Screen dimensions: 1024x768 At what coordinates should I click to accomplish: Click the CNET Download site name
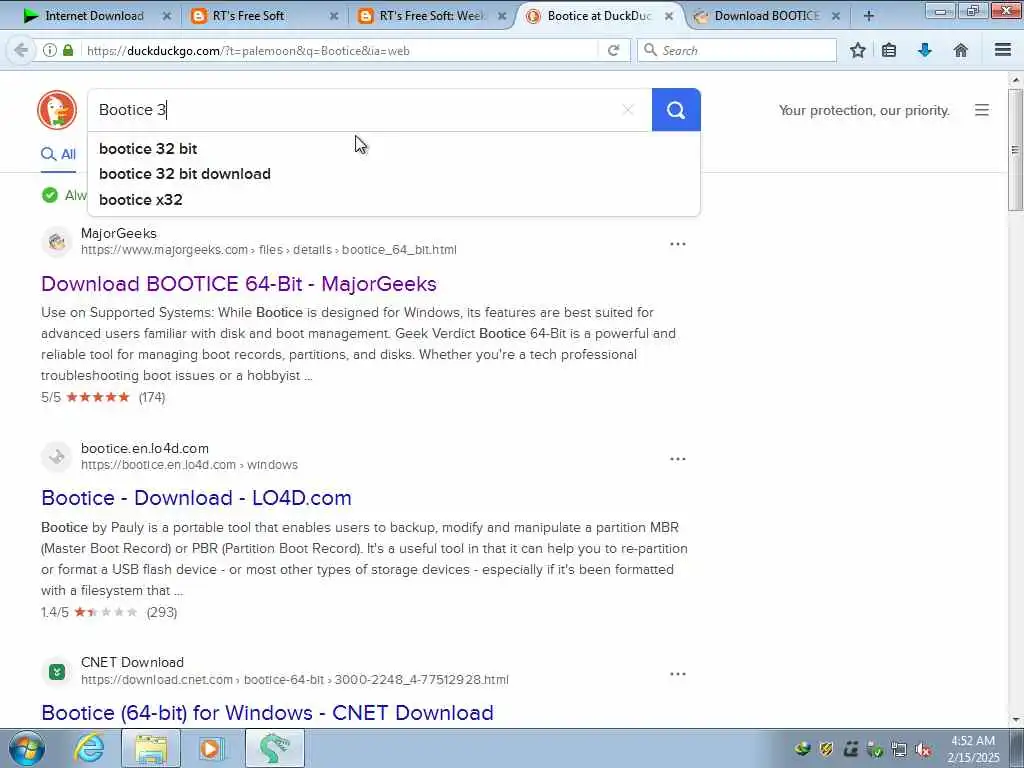pyautogui.click(x=132, y=662)
